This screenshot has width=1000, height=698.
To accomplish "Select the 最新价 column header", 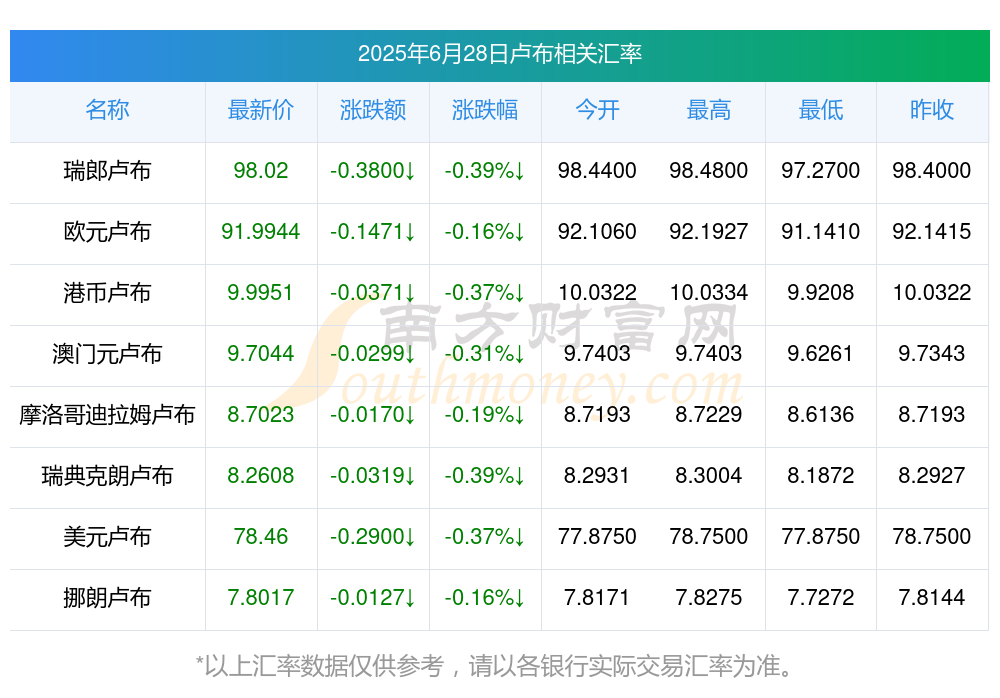I will click(x=261, y=110).
